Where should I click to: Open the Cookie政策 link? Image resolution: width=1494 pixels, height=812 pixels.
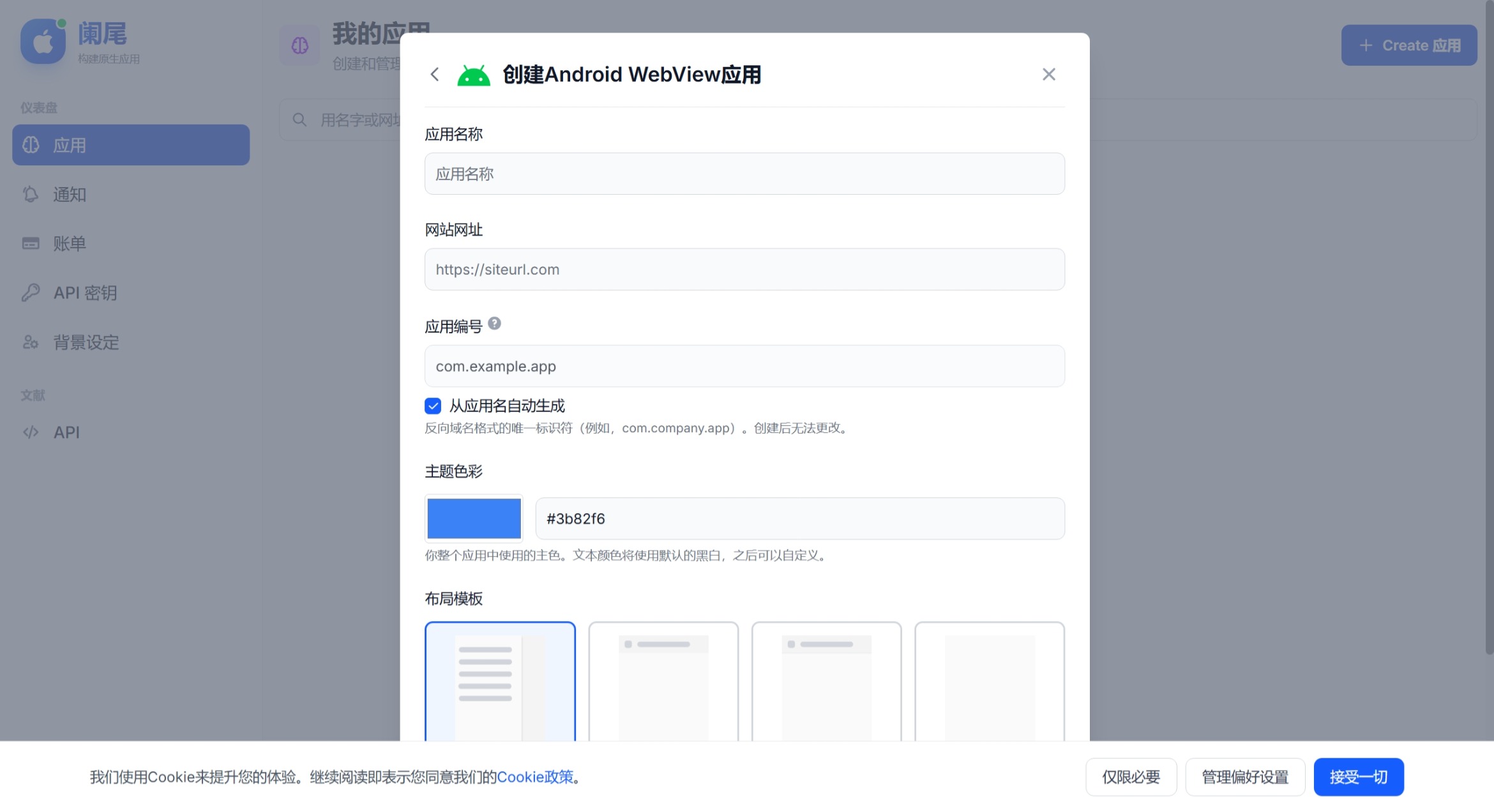coord(537,777)
